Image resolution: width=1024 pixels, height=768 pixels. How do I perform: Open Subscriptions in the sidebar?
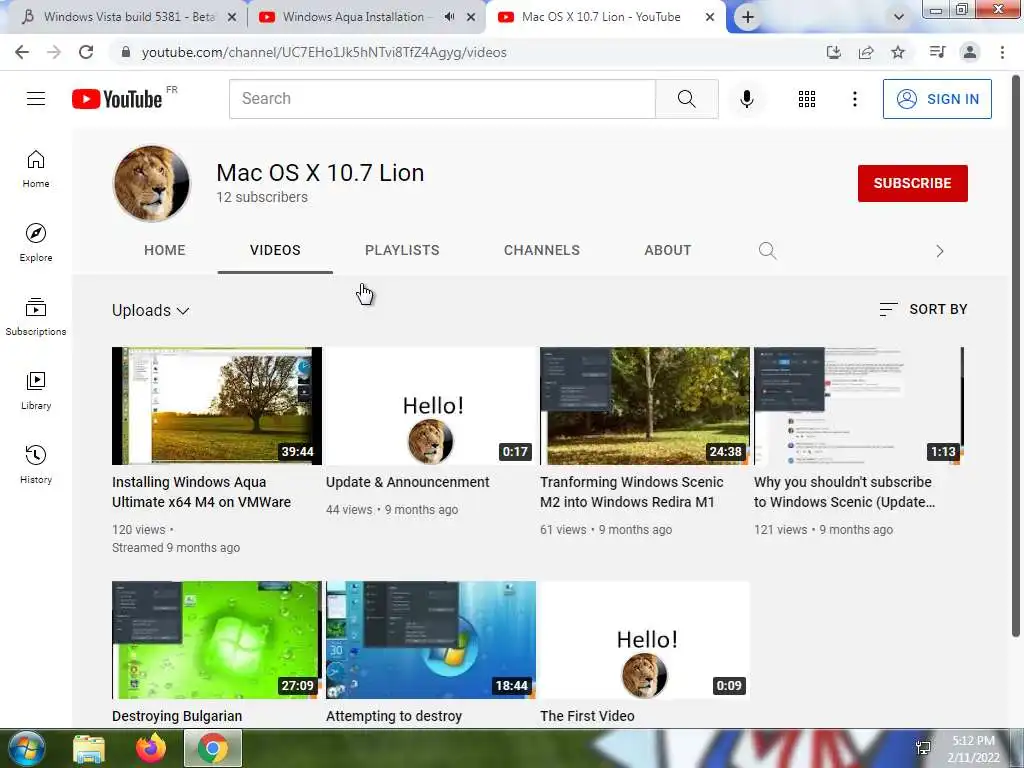(36, 317)
